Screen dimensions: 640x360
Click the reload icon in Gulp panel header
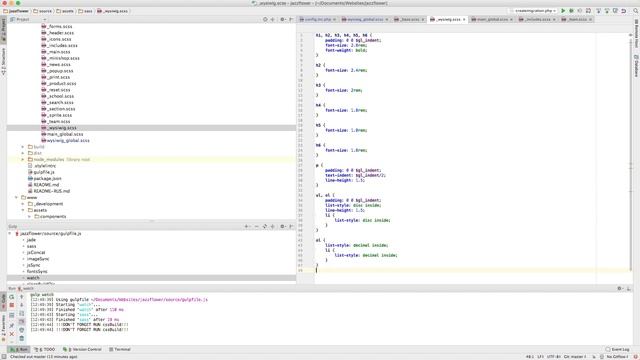[x=264, y=226]
